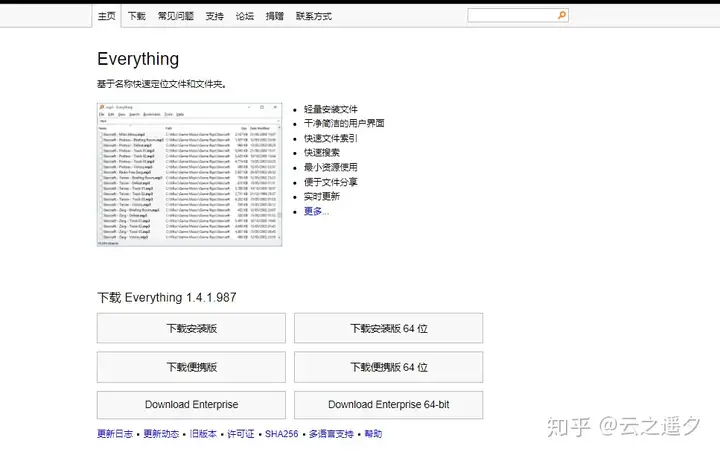Click the 基于名称快速定位文件和文件夹 tagline
Image resolution: width=720 pixels, height=455 pixels.
161,84
